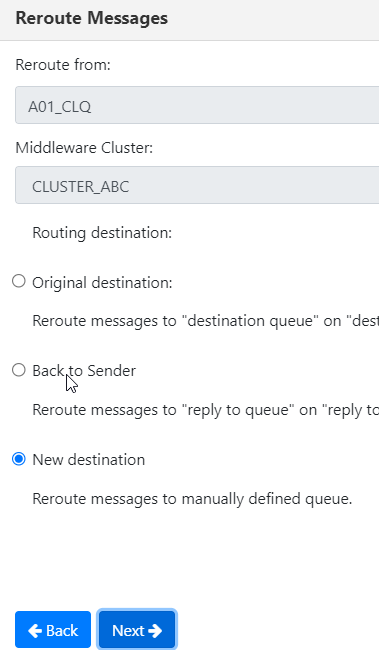Click the right arrow icon in Next button
The image size is (379, 650).
[155, 631]
